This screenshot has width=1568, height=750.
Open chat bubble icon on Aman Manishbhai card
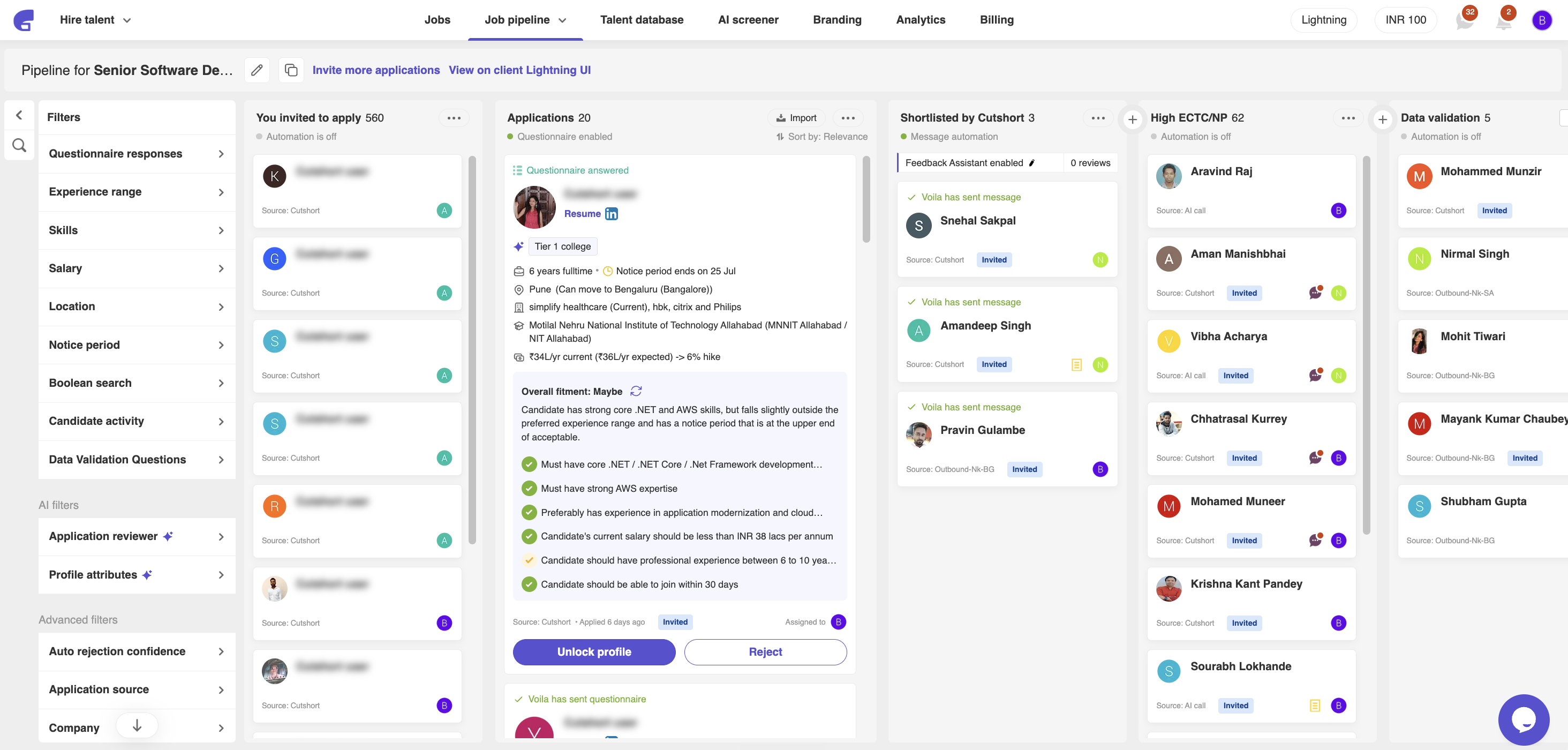(1315, 293)
